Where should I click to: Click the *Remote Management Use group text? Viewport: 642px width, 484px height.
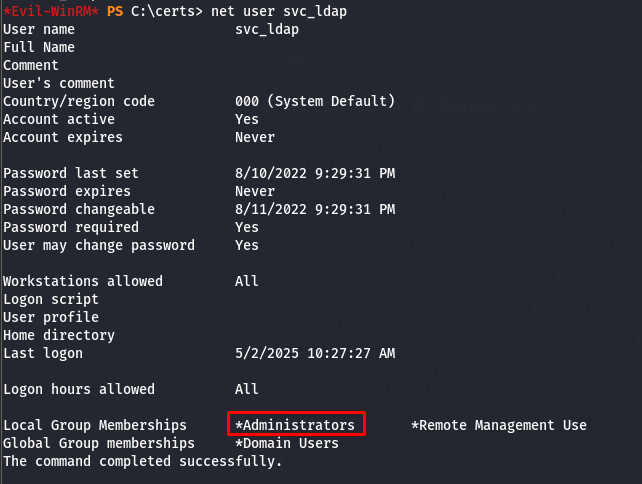tap(499, 425)
